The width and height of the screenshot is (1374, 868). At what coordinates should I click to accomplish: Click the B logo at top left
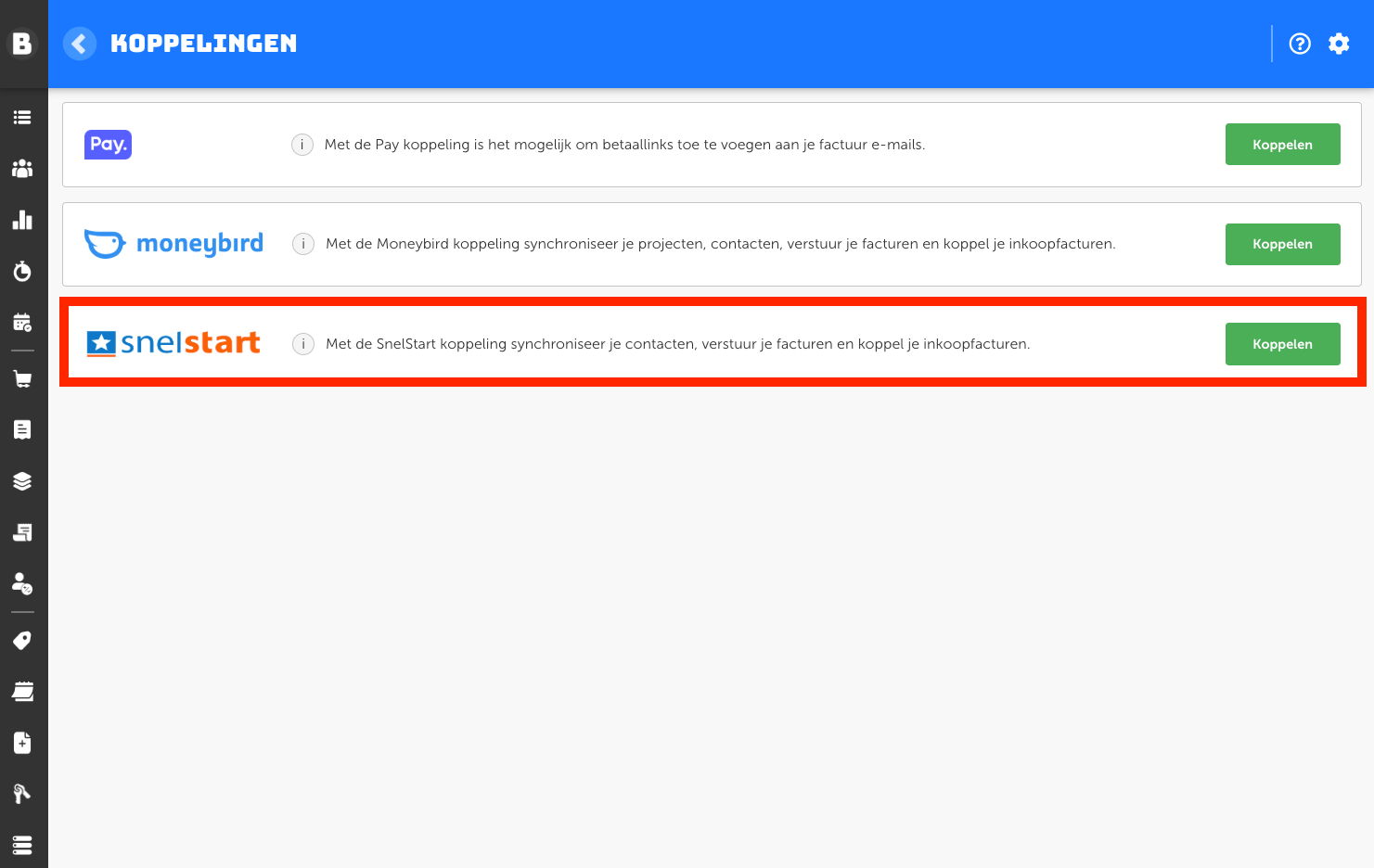coord(22,44)
